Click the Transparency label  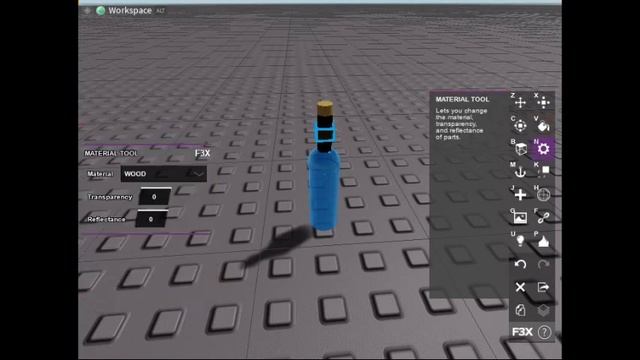tap(110, 197)
